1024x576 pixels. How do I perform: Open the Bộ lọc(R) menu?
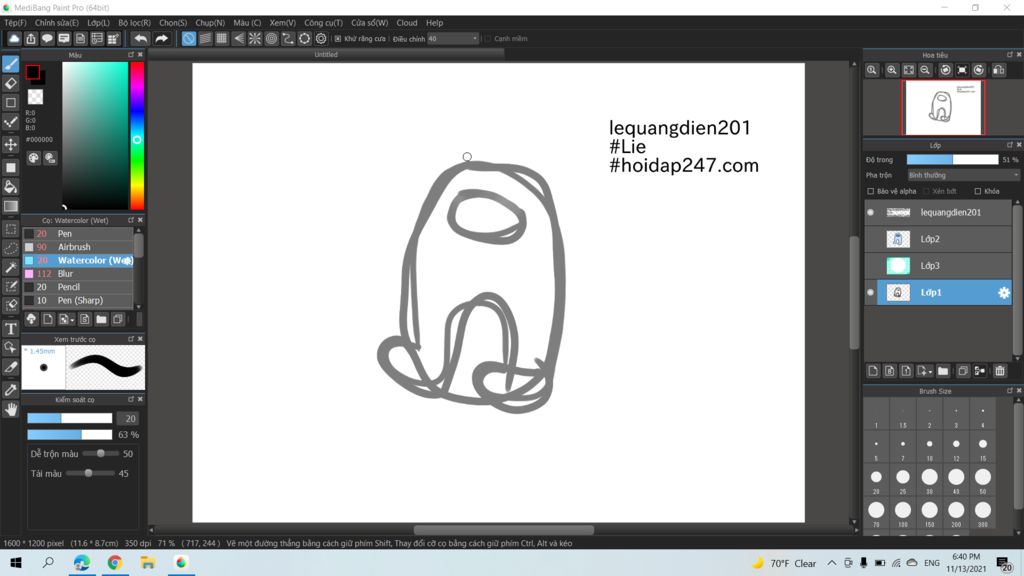[x=135, y=23]
